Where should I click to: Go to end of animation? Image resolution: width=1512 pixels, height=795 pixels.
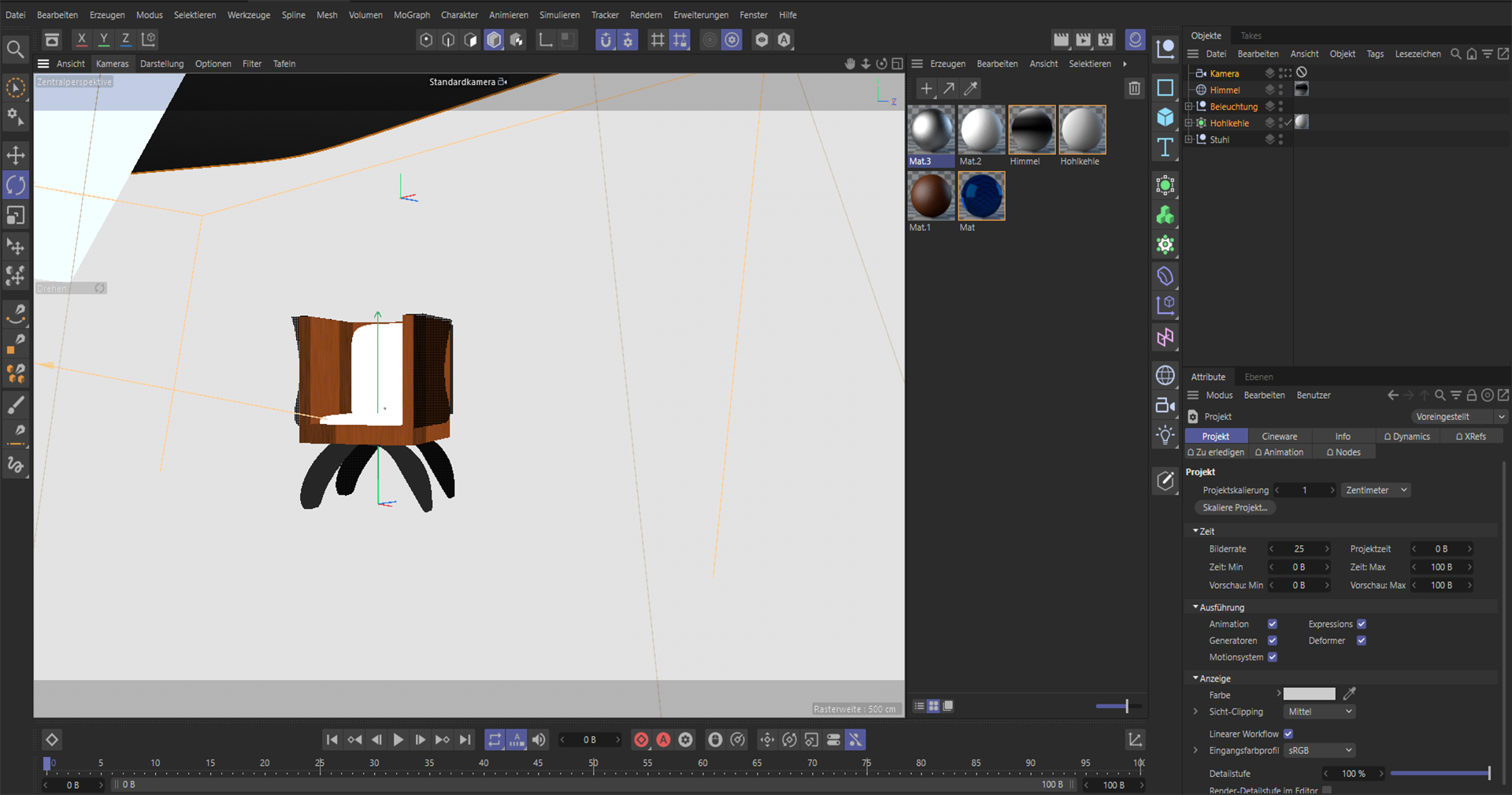pos(465,740)
